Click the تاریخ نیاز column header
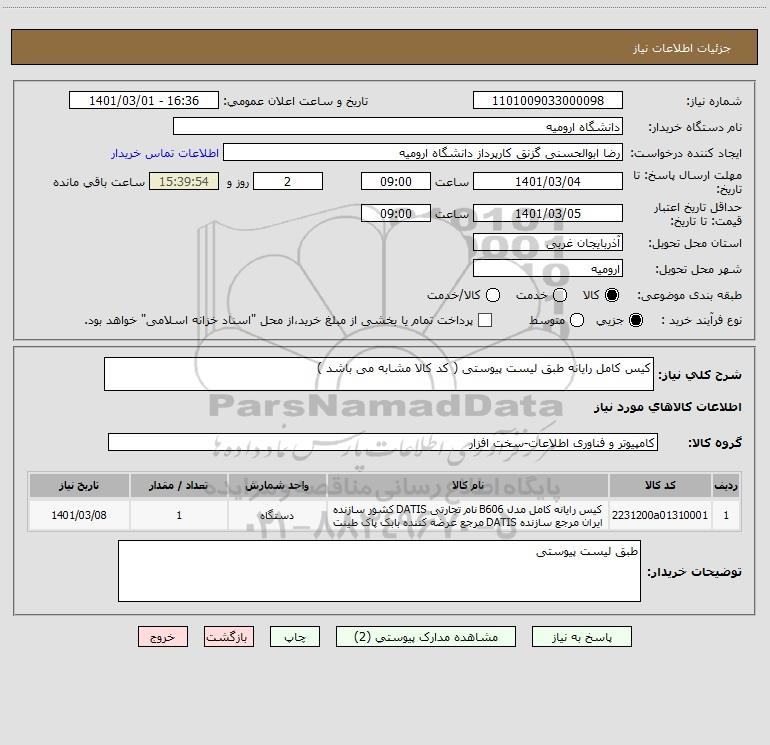This screenshot has height=745, width=770. 79,485
